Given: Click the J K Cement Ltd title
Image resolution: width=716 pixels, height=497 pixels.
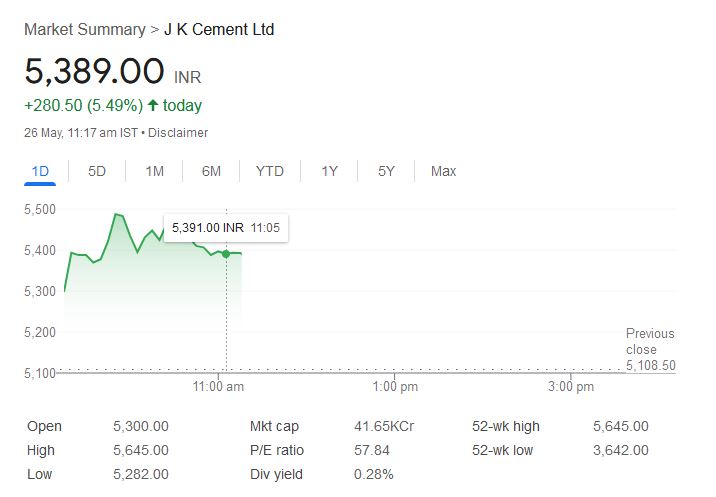Looking at the screenshot, I should [219, 30].
